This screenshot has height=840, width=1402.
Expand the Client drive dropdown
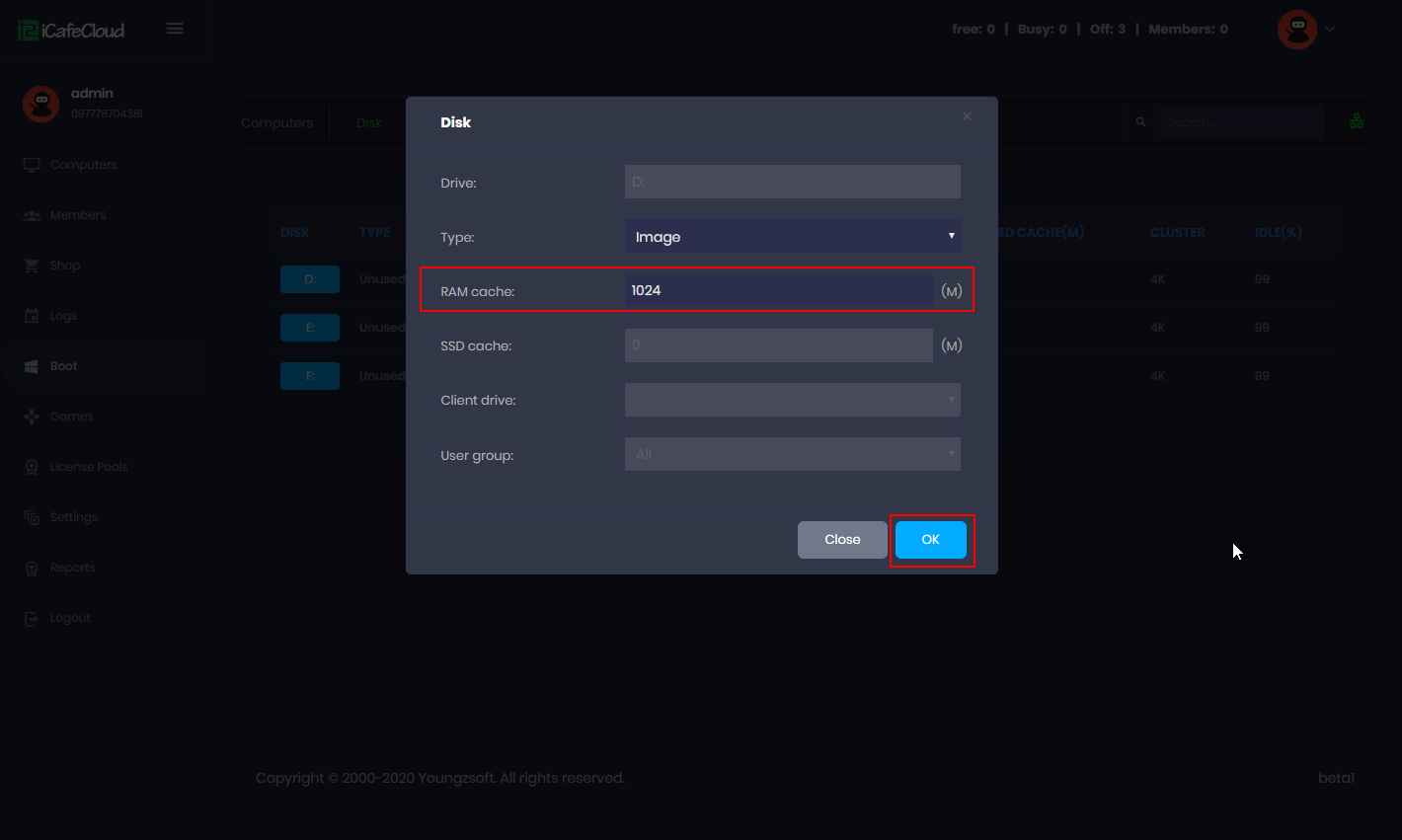click(x=792, y=400)
